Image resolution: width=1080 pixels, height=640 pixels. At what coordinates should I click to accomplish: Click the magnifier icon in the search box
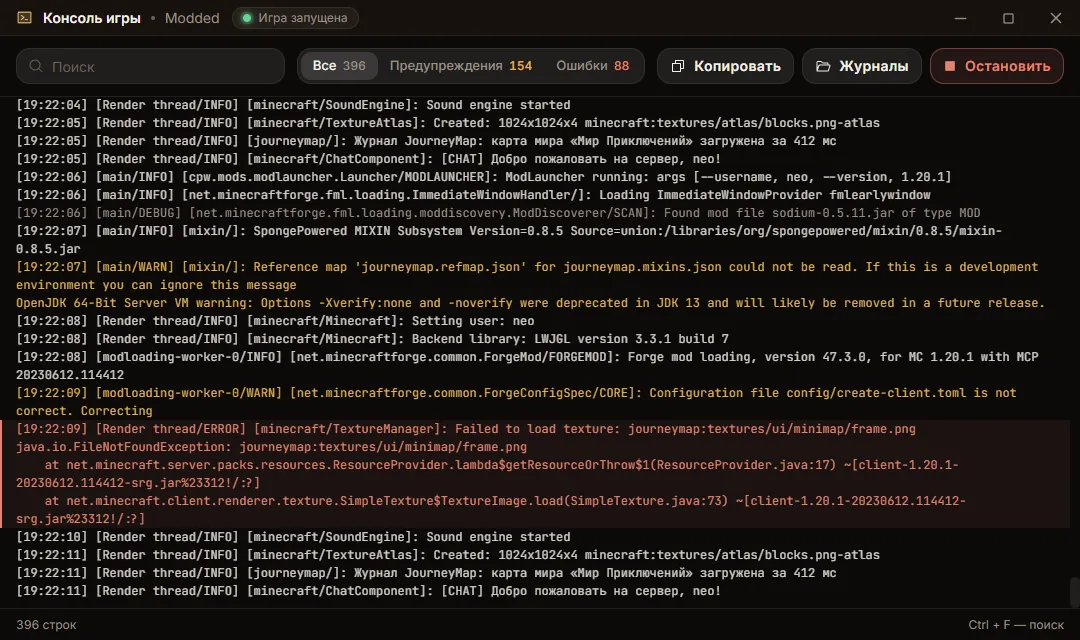[x=36, y=66]
